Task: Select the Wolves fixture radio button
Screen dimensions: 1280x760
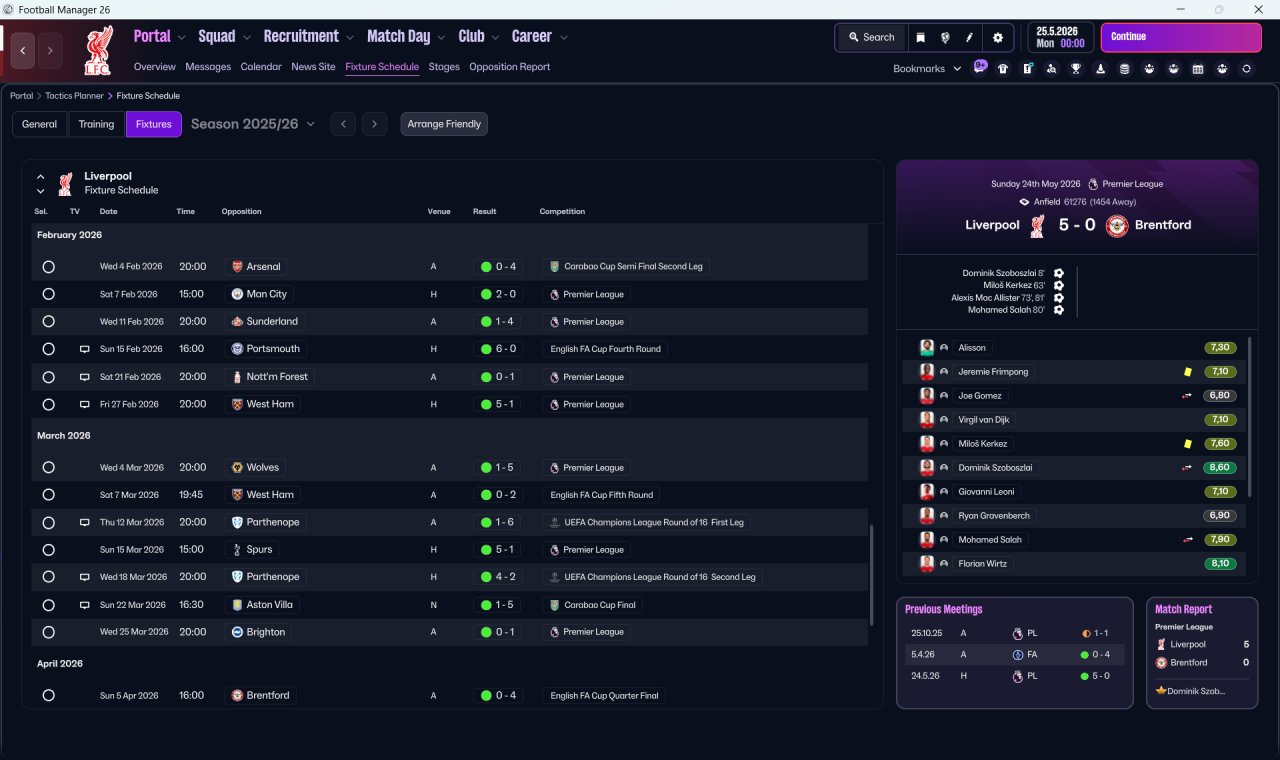Action: coord(48,467)
